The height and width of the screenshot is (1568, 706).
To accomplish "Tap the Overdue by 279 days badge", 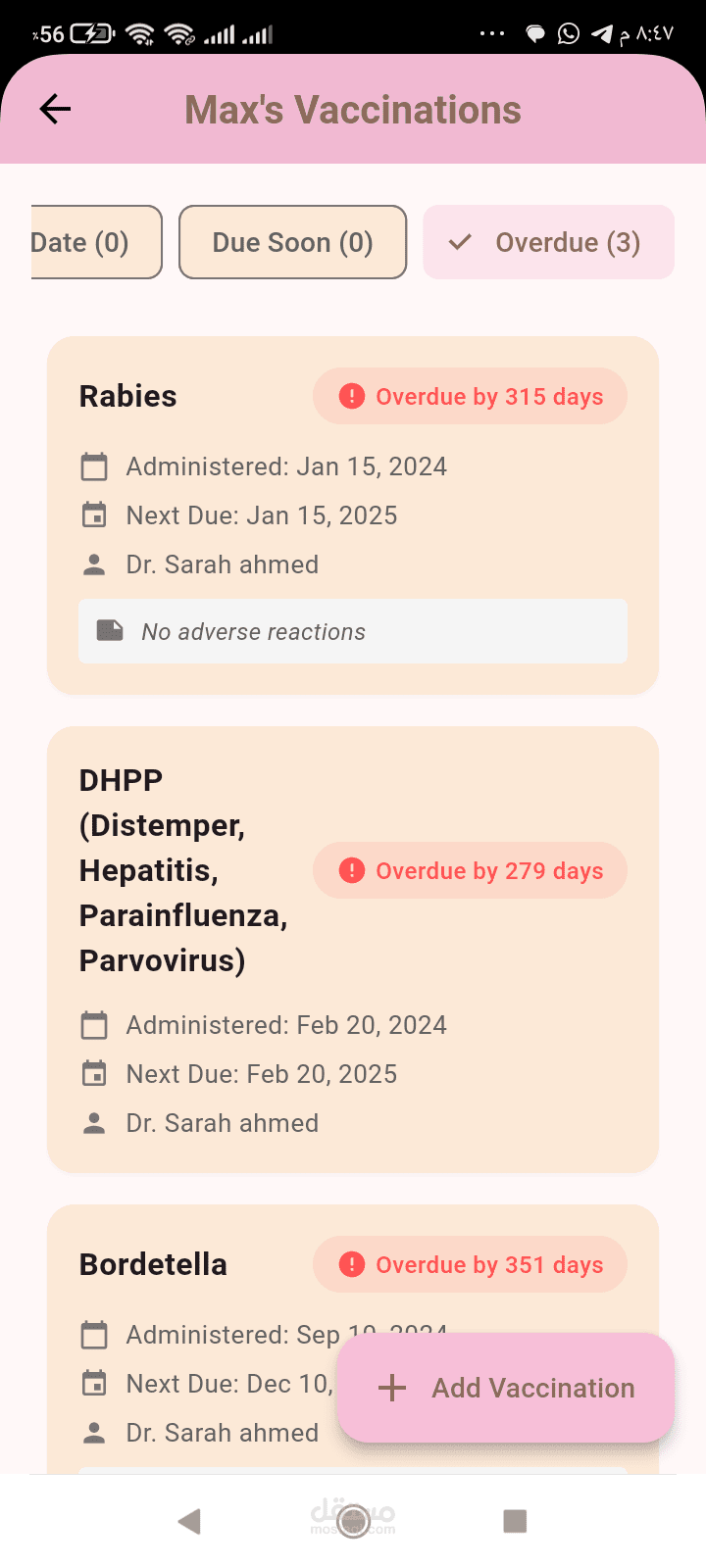I will click(x=470, y=870).
